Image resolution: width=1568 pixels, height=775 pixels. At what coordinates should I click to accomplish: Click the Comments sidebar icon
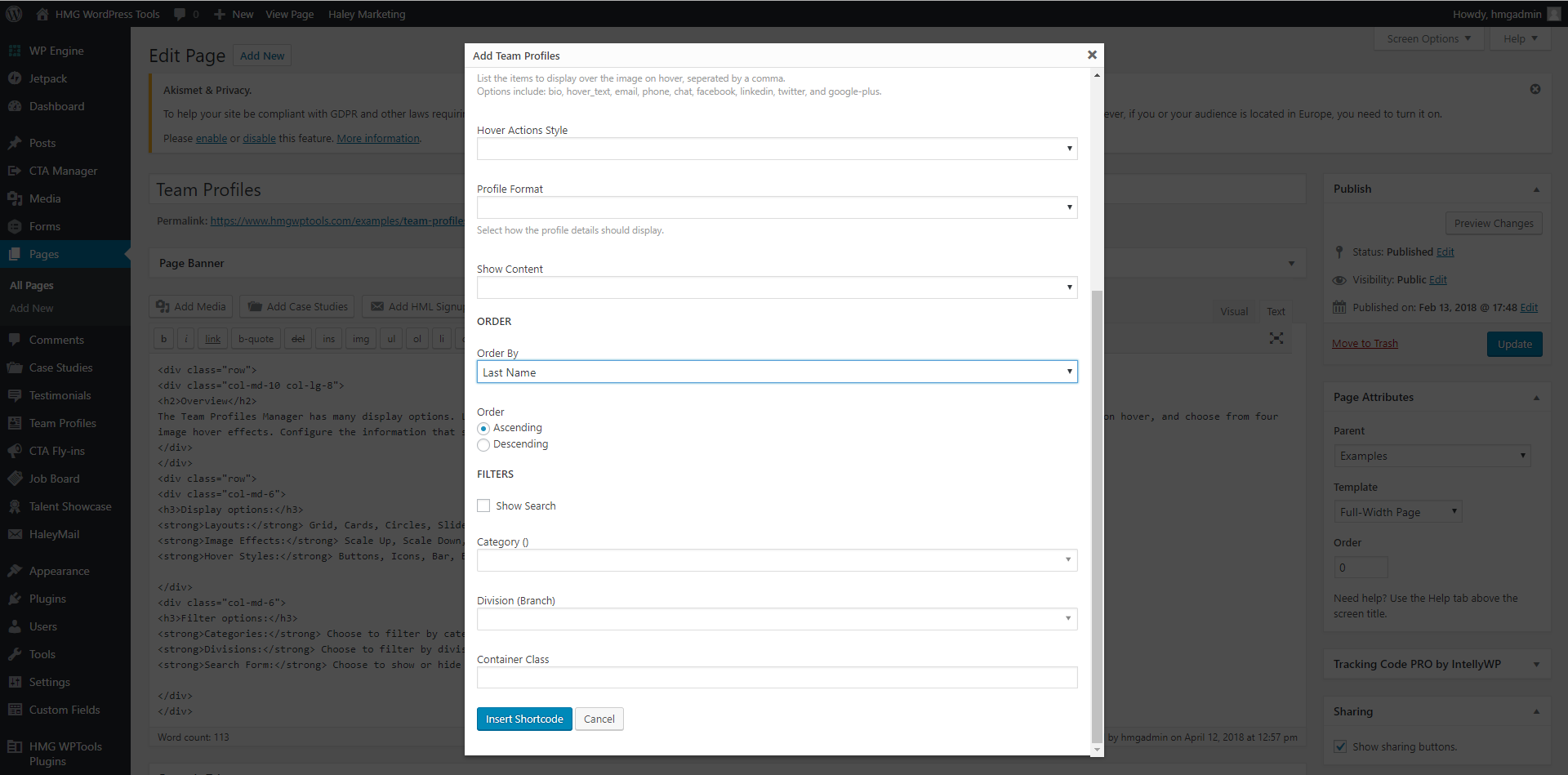click(x=15, y=340)
